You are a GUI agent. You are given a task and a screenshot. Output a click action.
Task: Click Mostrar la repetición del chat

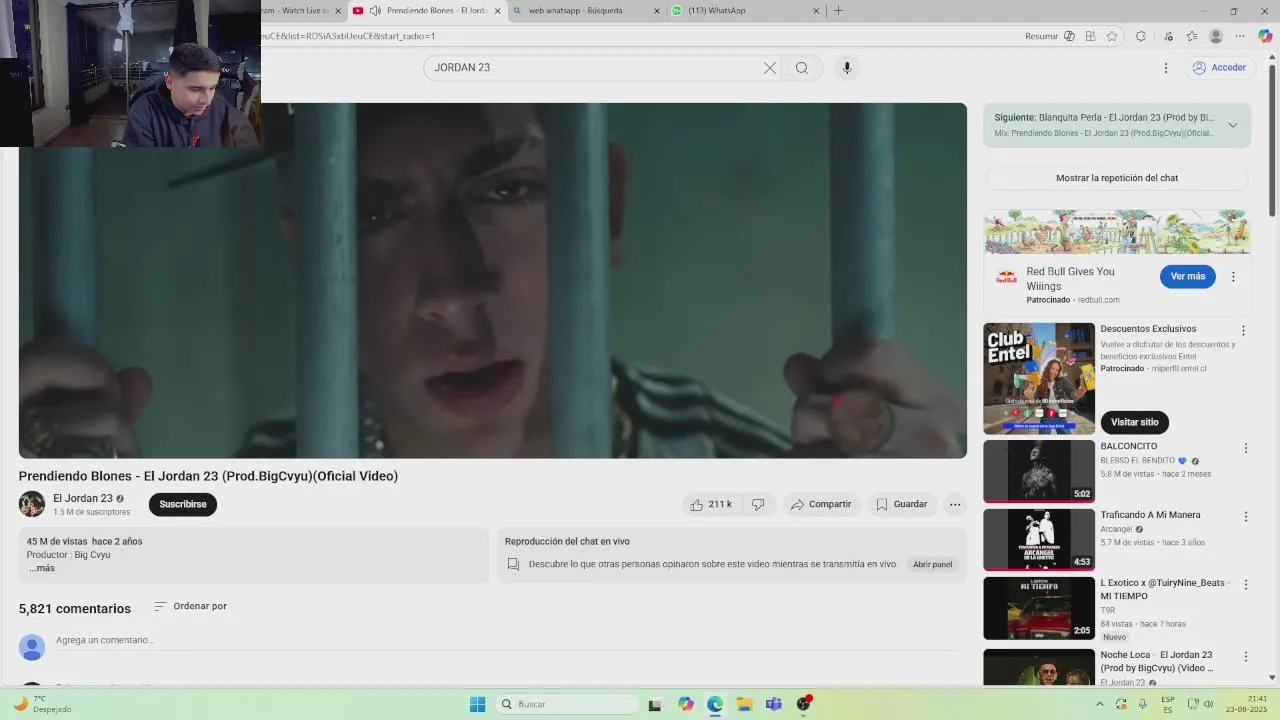click(x=1117, y=178)
